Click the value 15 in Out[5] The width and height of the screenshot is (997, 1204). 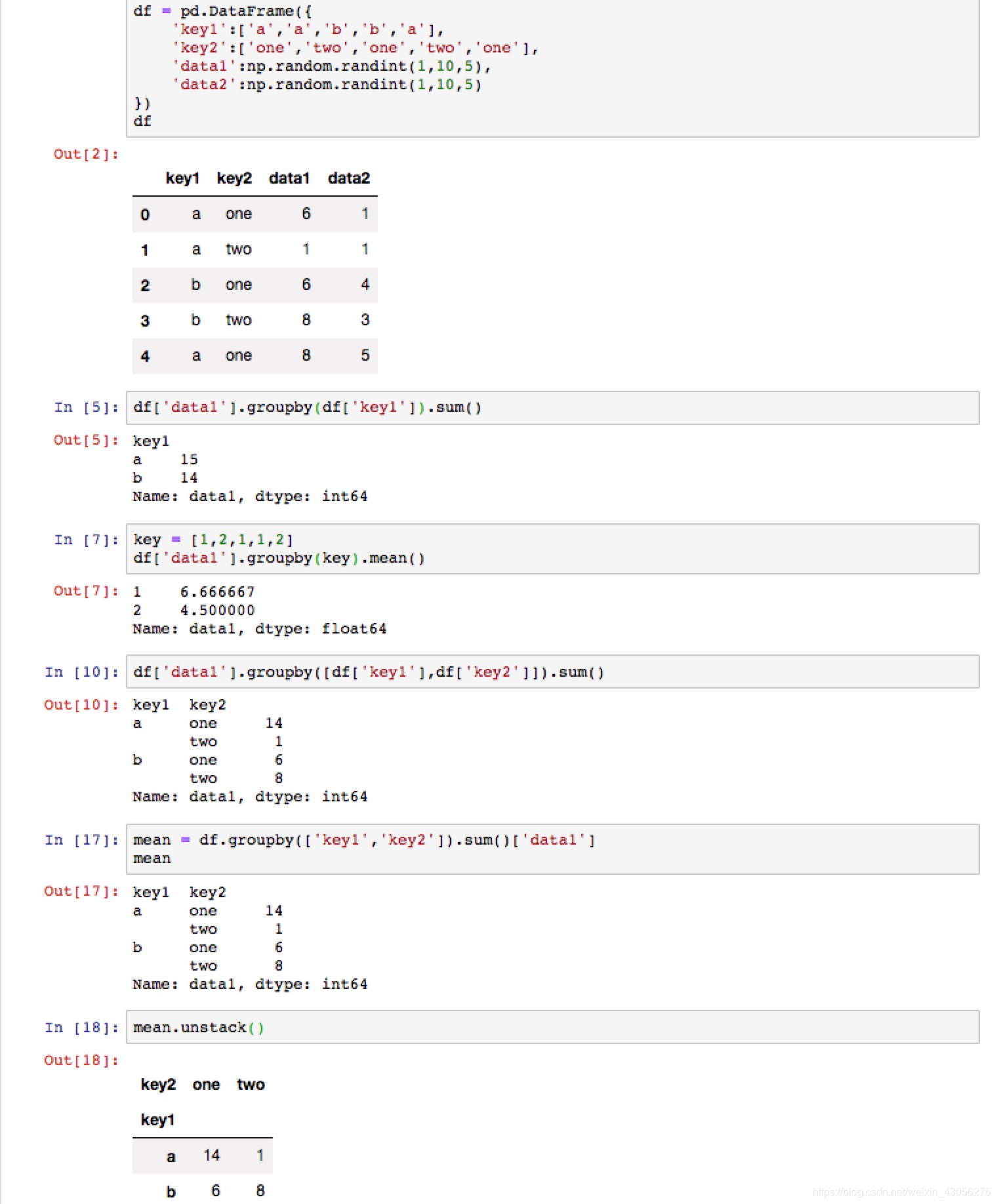pos(189,460)
